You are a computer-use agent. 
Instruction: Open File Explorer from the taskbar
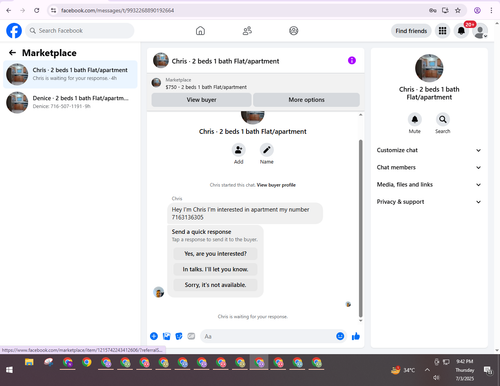pyautogui.click(x=29, y=362)
